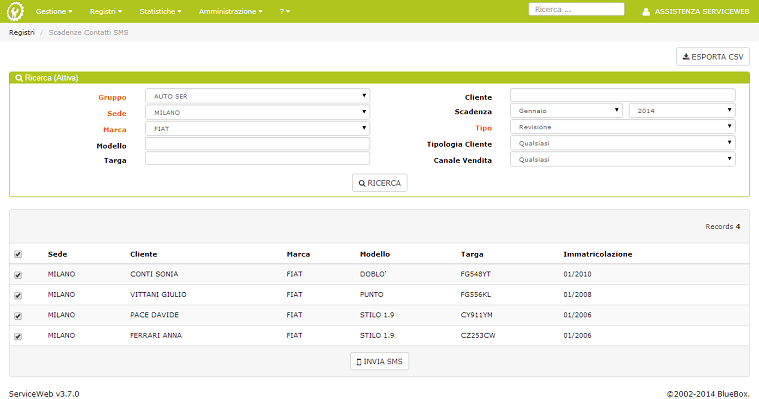Click the FERRARI ANNA client cell
This screenshot has height=399, width=759.
point(156,335)
